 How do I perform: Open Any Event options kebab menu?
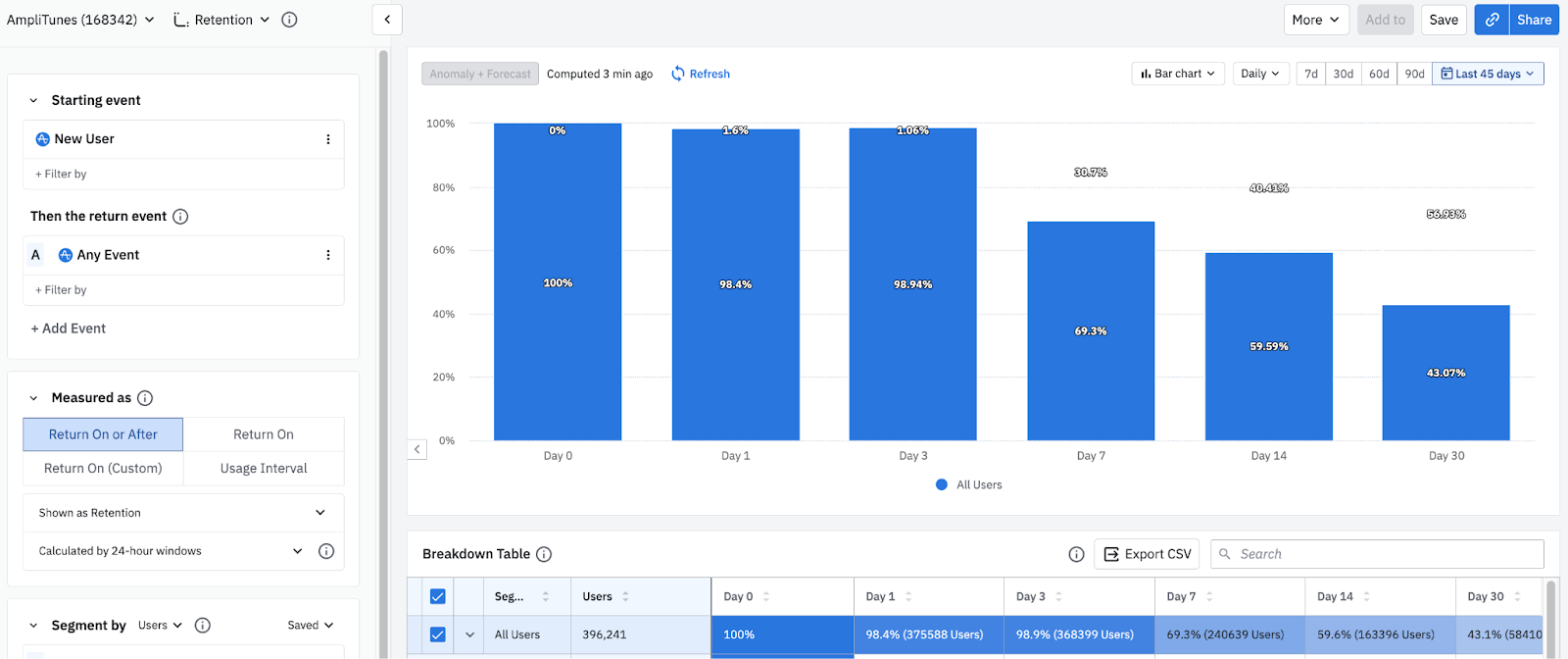327,255
